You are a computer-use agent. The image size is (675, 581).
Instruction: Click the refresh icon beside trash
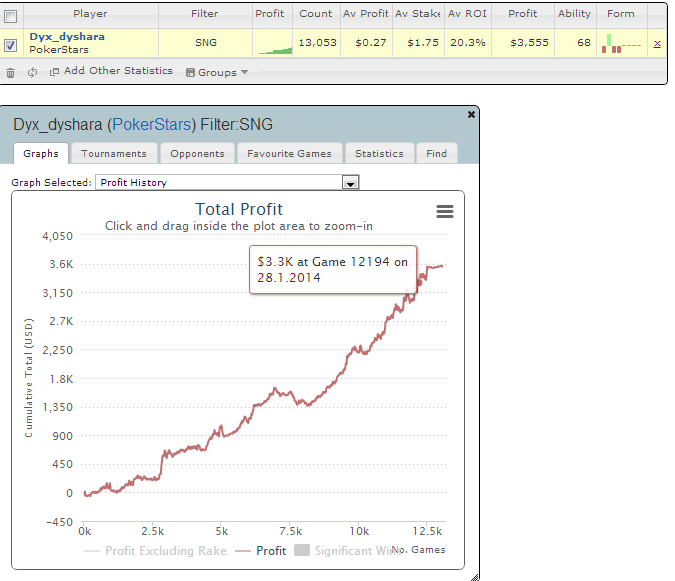pos(32,72)
